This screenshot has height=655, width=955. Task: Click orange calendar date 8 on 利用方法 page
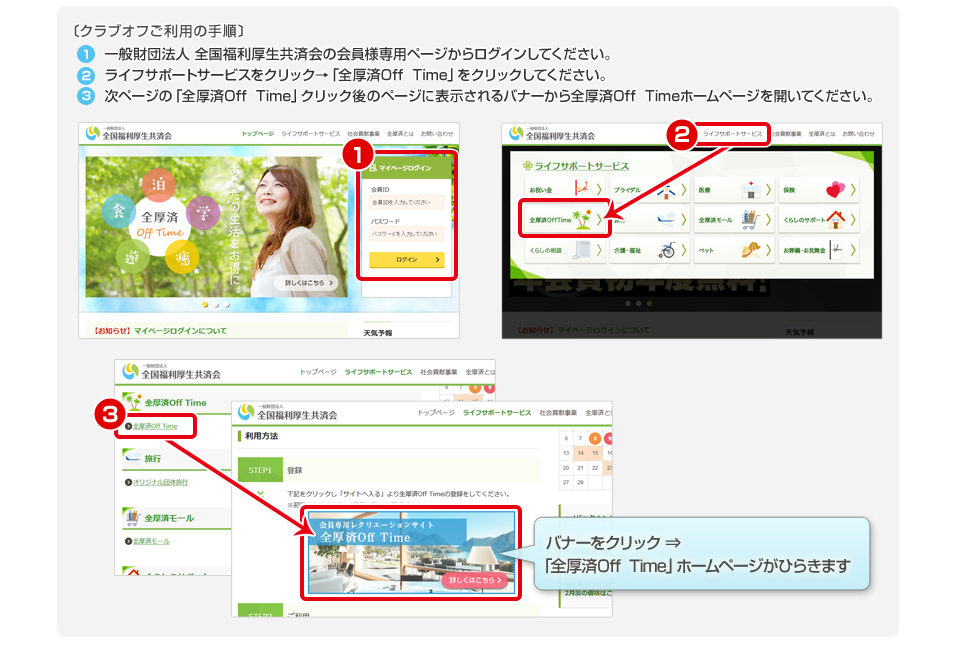tap(595, 438)
